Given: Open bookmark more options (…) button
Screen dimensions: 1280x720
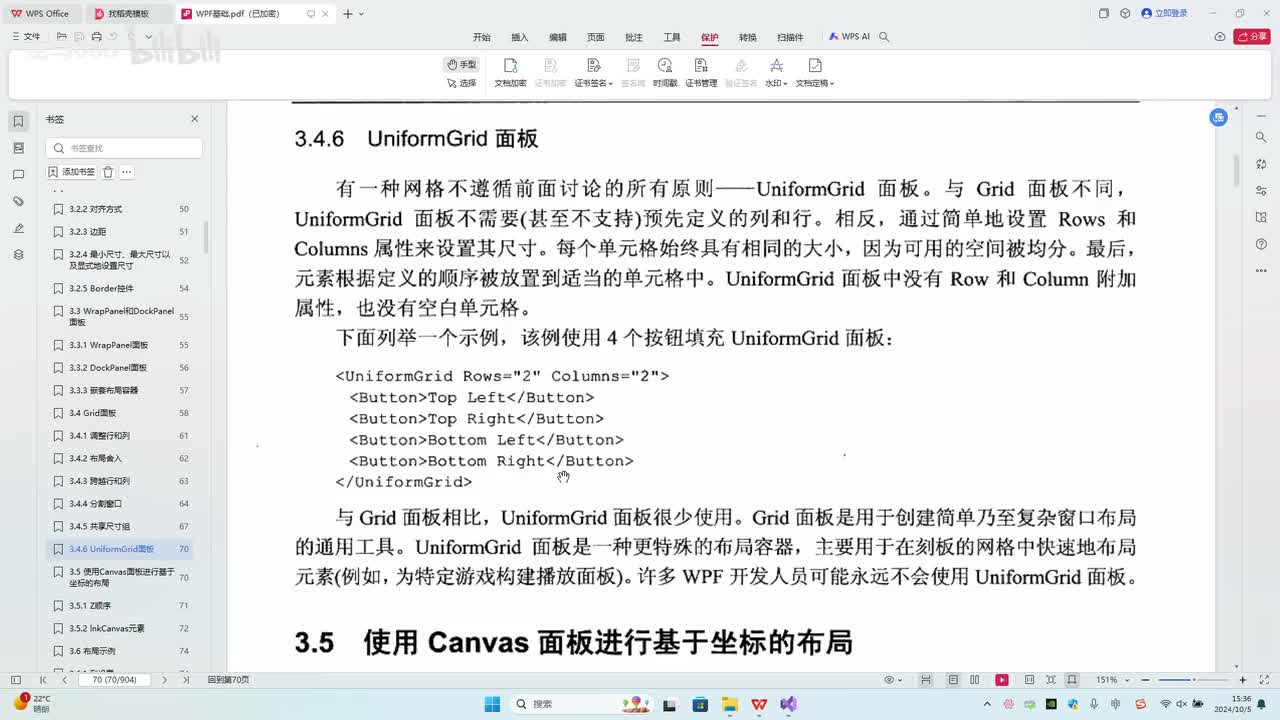Looking at the screenshot, I should 127,172.
